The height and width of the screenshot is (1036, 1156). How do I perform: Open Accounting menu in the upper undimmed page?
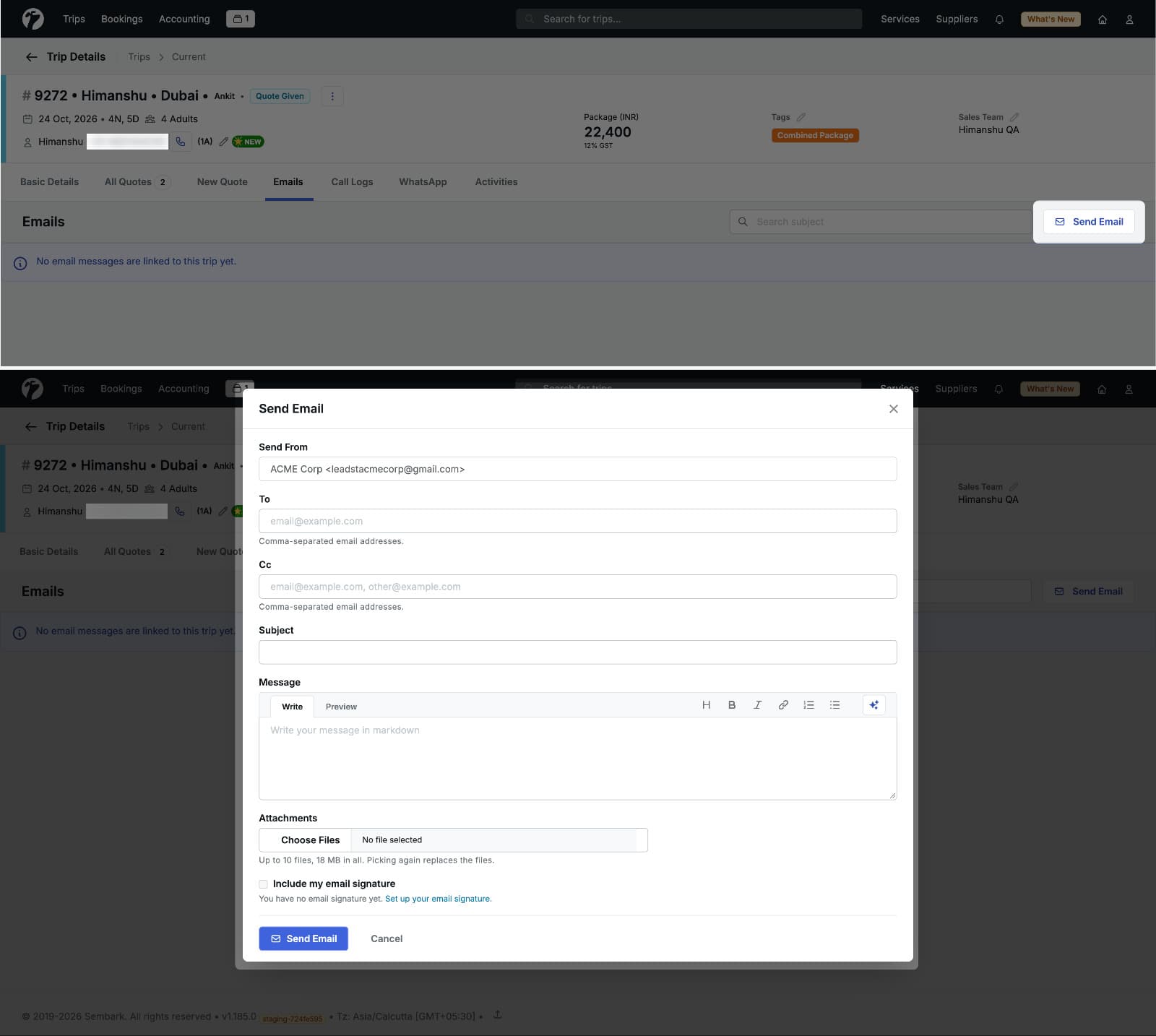[x=184, y=19]
